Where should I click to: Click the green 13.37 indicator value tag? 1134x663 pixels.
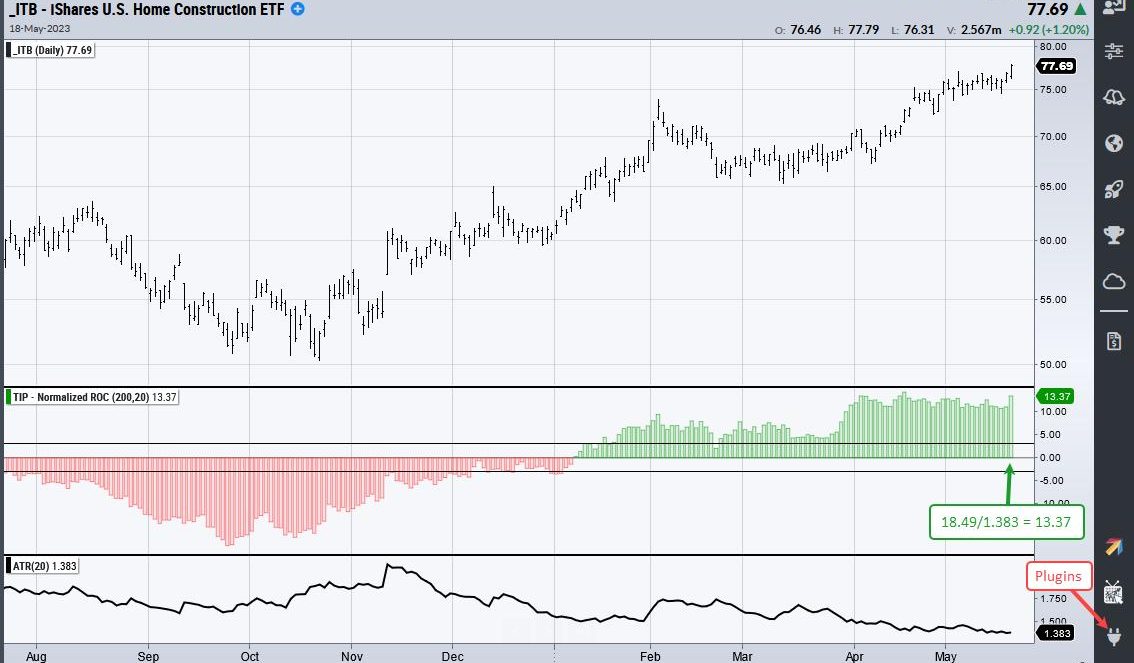point(1057,396)
